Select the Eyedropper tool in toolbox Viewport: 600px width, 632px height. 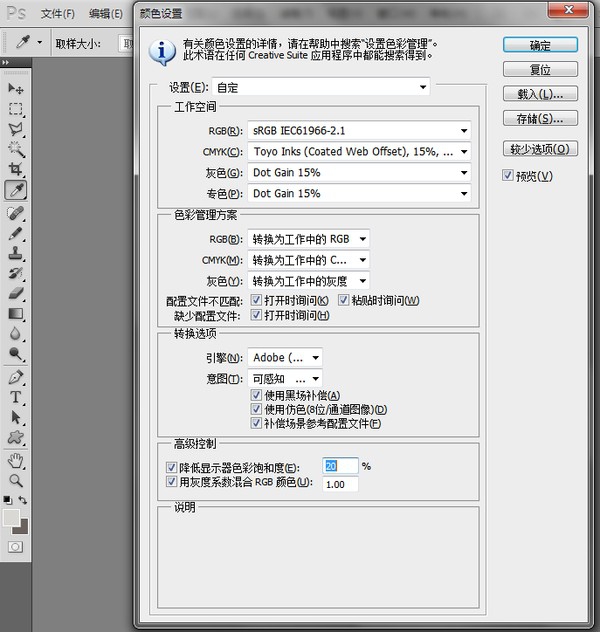tap(16, 190)
